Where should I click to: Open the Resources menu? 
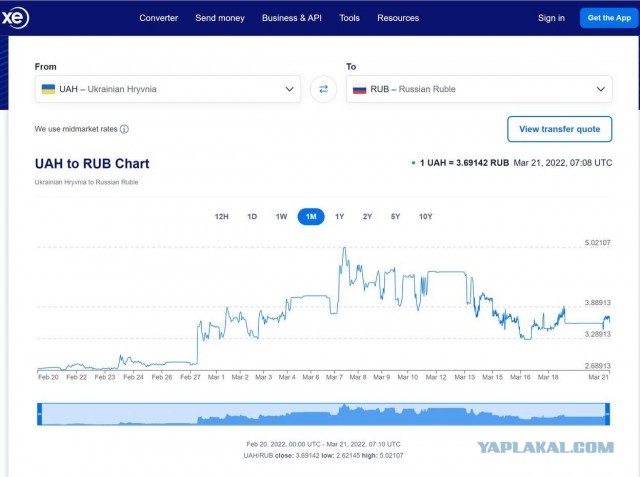coord(398,18)
